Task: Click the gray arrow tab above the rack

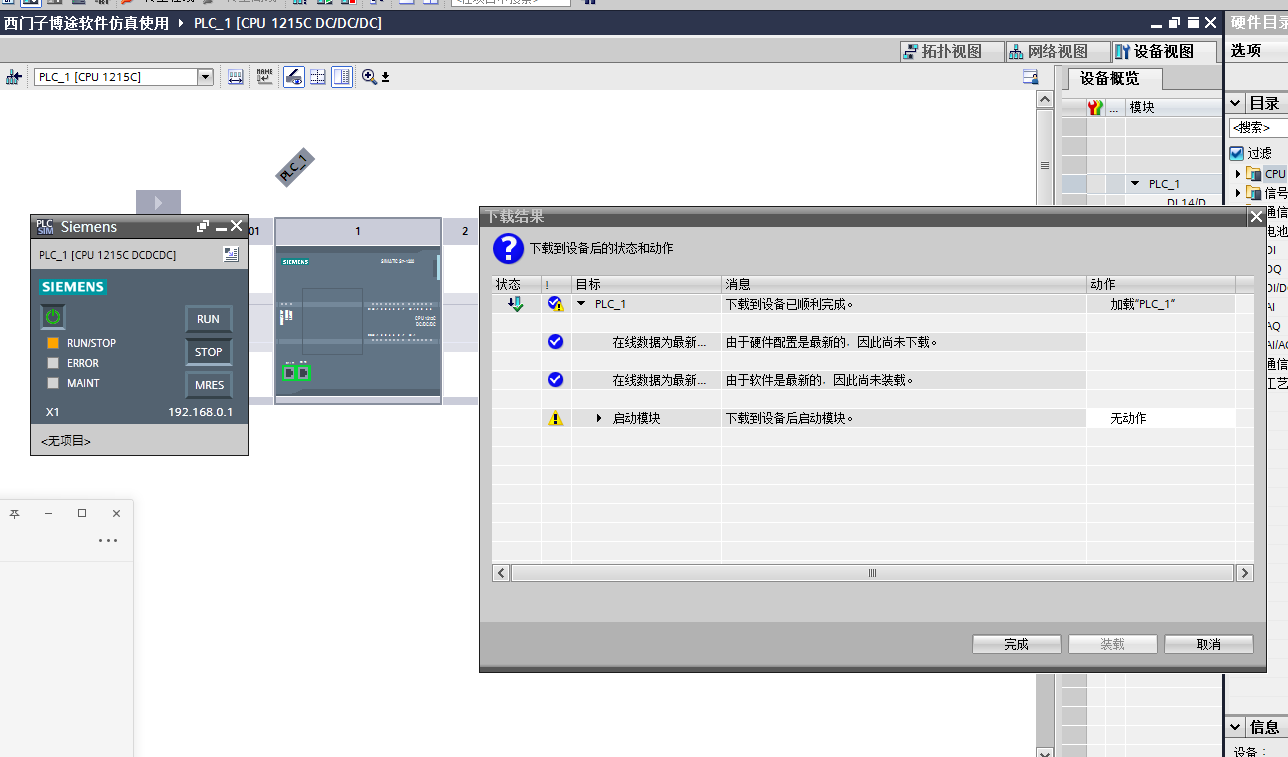Action: (x=158, y=202)
